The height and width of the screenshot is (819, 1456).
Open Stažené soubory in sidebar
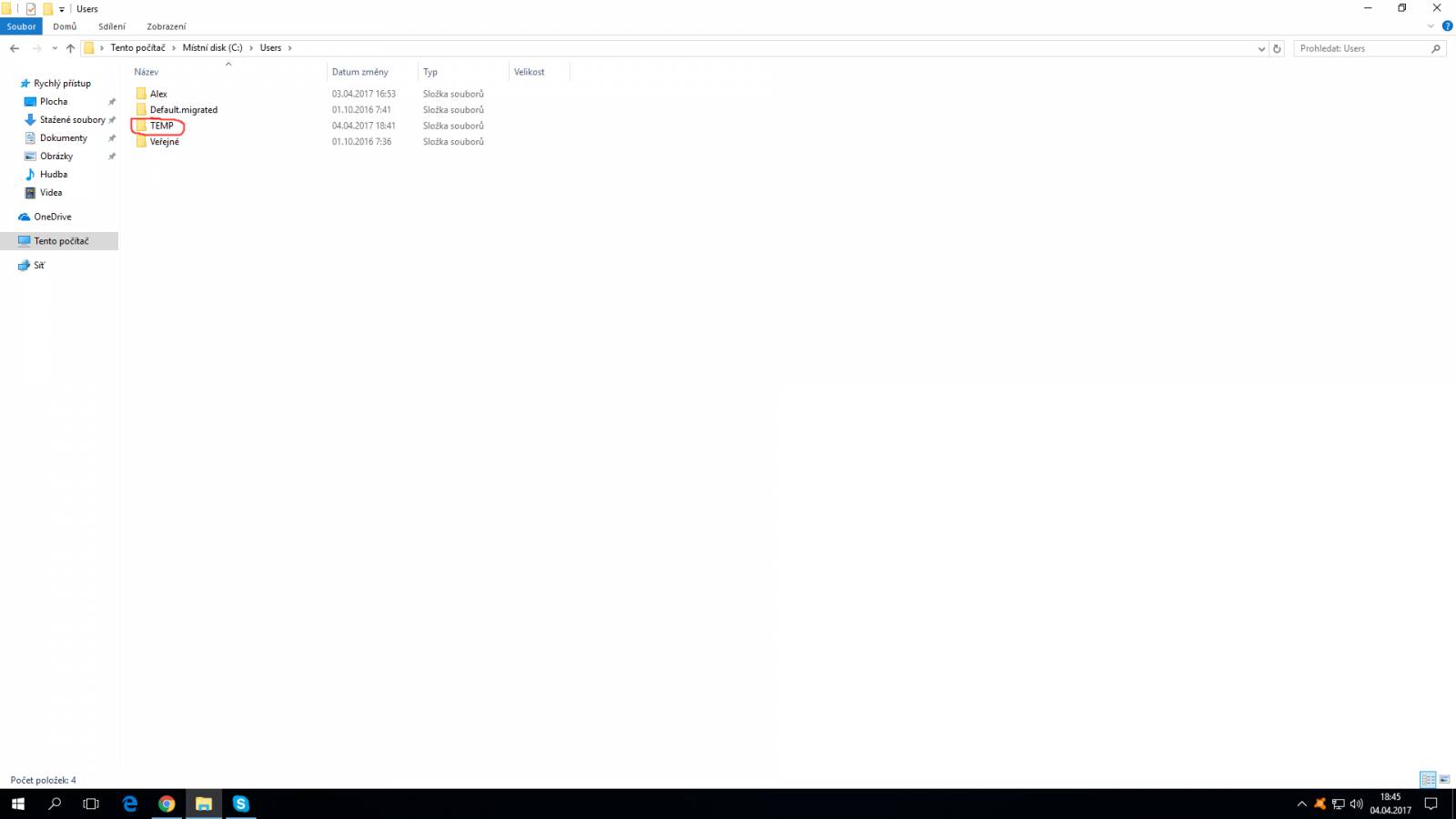click(72, 119)
